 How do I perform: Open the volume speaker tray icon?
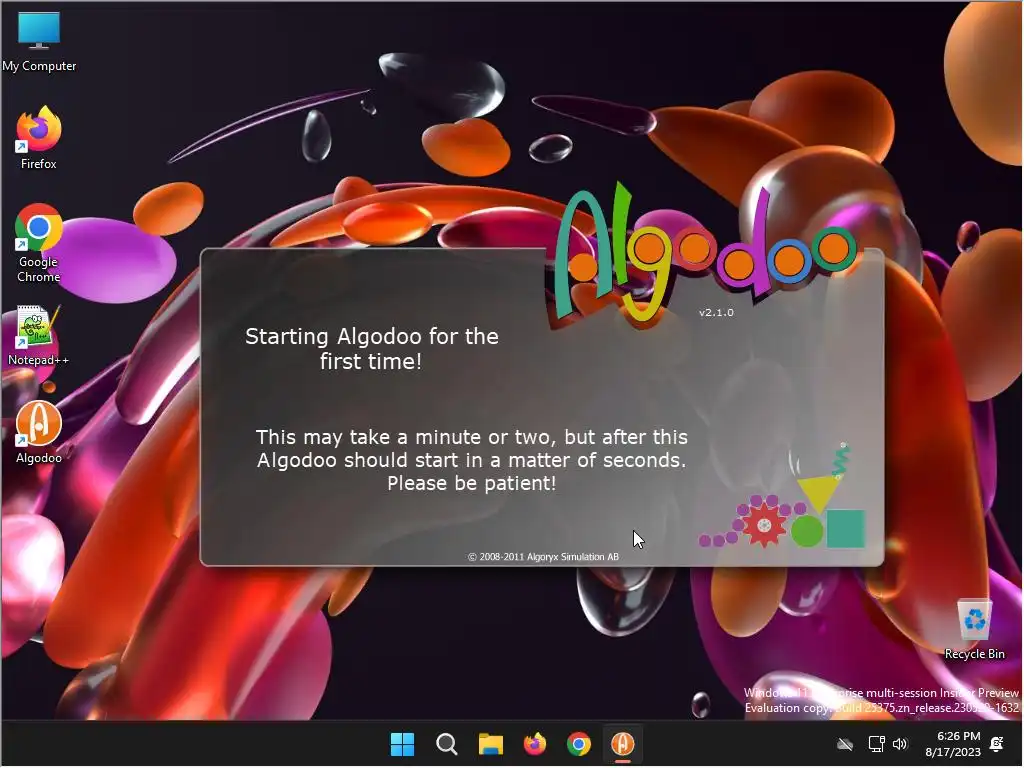pyautogui.click(x=900, y=744)
